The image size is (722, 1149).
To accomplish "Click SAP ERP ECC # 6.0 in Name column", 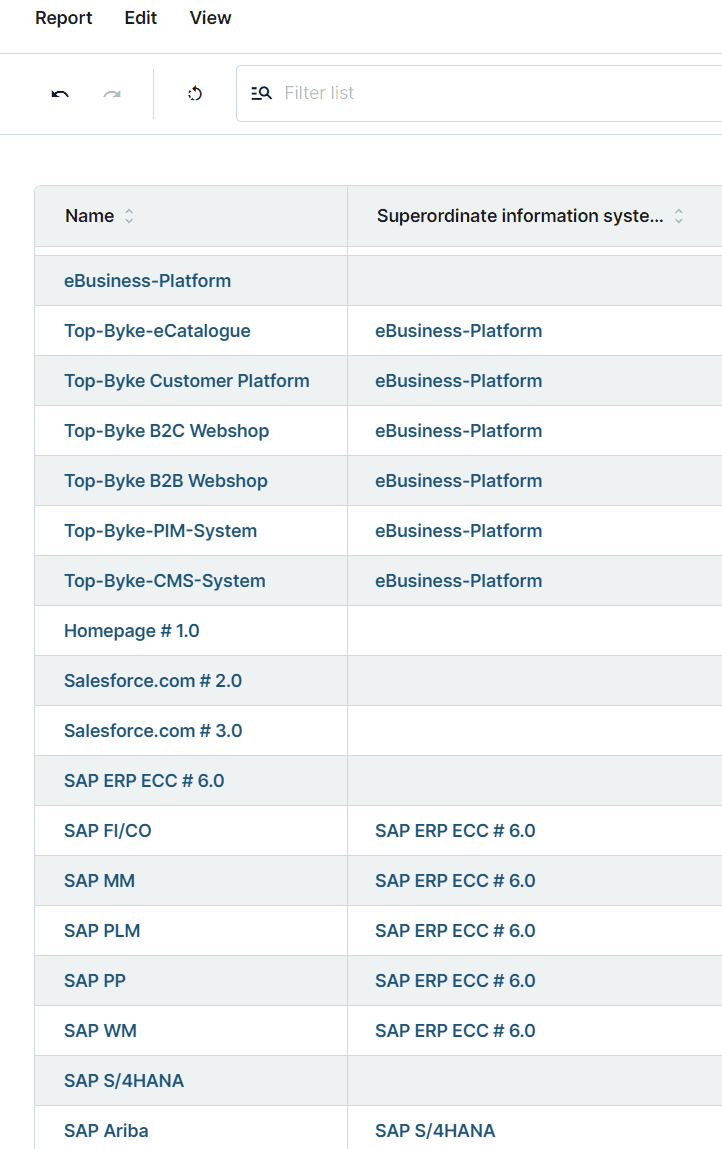I will 144,781.
